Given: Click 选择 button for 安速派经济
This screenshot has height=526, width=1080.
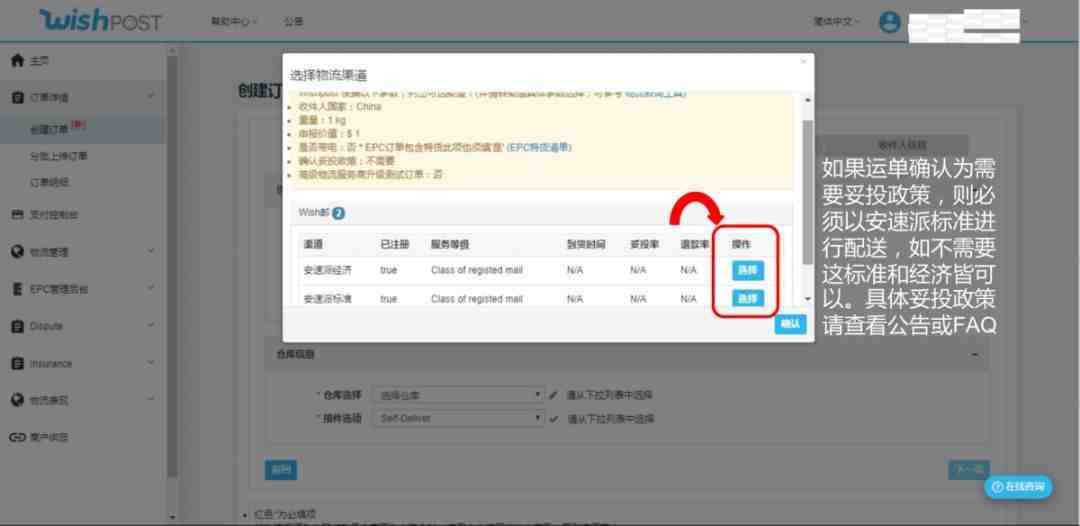Looking at the screenshot, I should pyautogui.click(x=747, y=271).
